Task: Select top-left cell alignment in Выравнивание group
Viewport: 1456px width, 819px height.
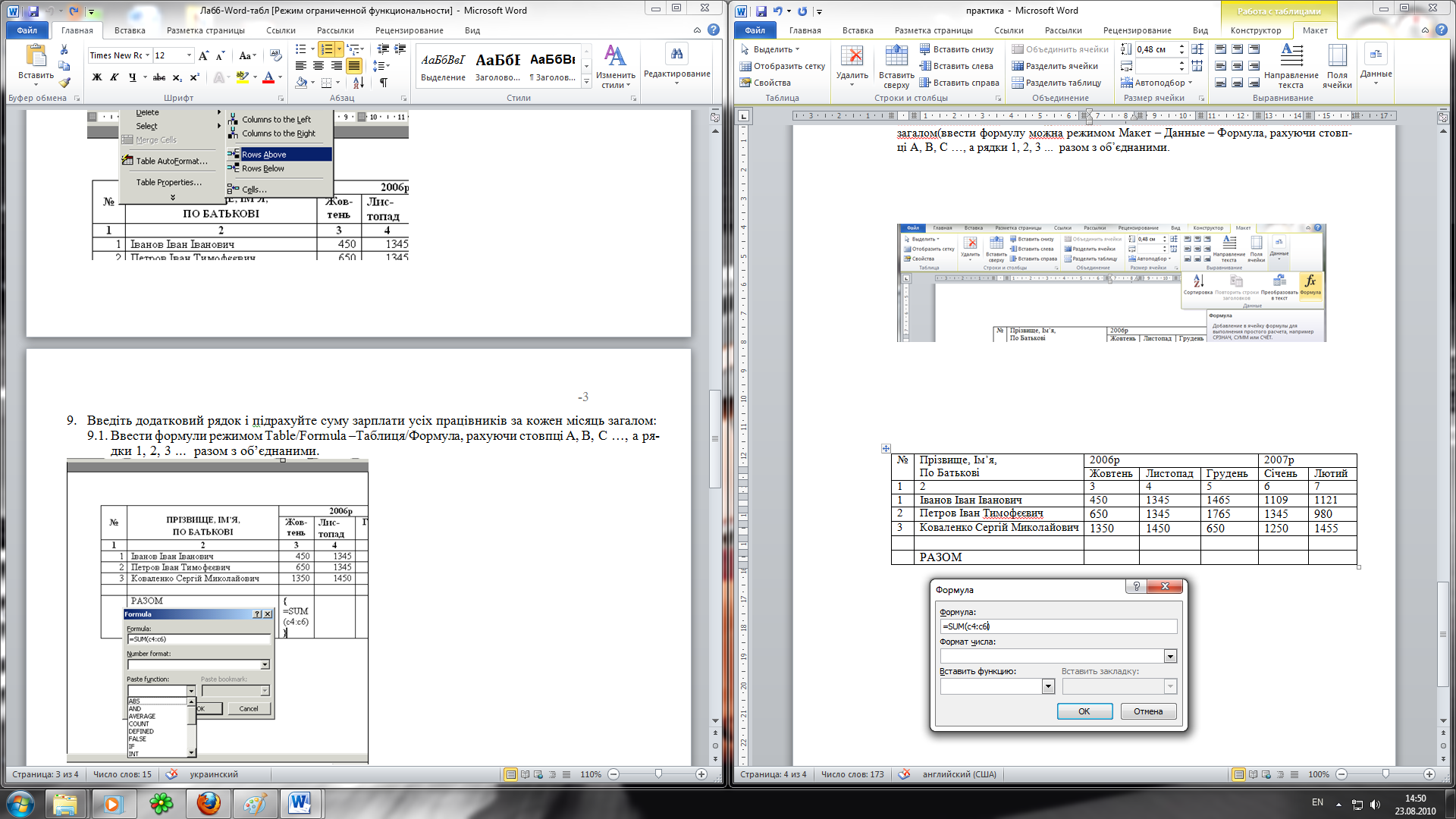Action: (x=1220, y=49)
